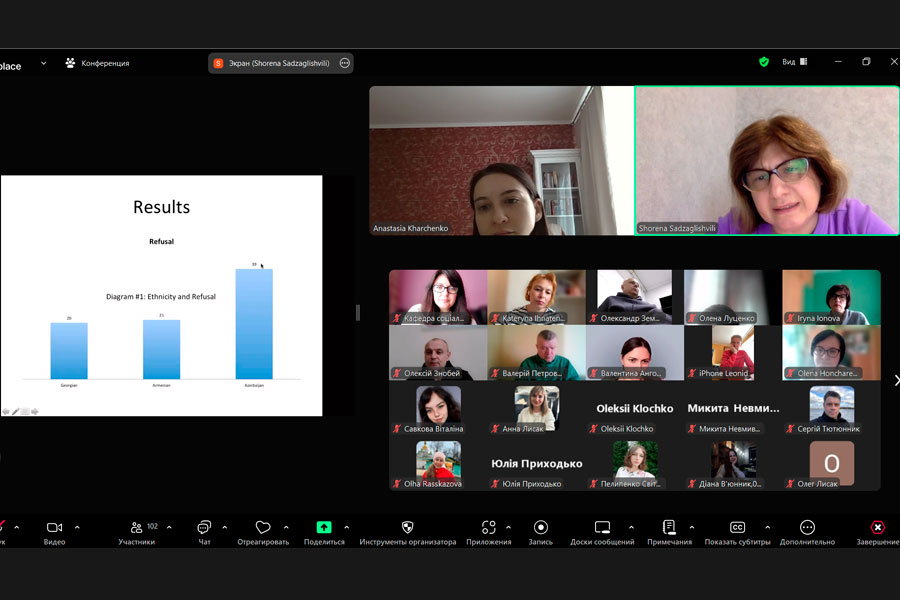Open the Чат chat panel
This screenshot has height=600, width=900.
(204, 532)
